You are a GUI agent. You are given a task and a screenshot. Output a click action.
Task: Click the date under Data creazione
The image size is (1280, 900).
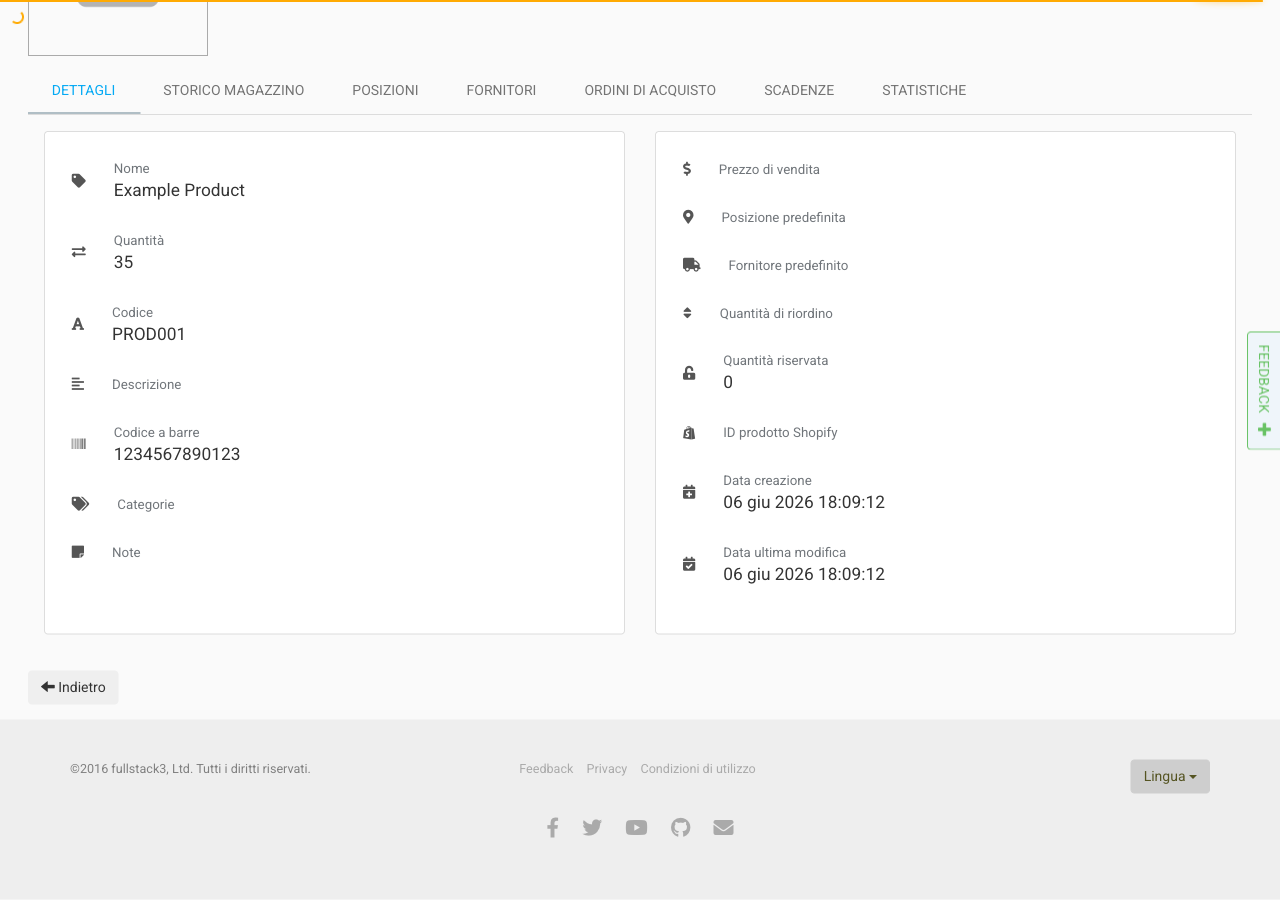tap(804, 502)
